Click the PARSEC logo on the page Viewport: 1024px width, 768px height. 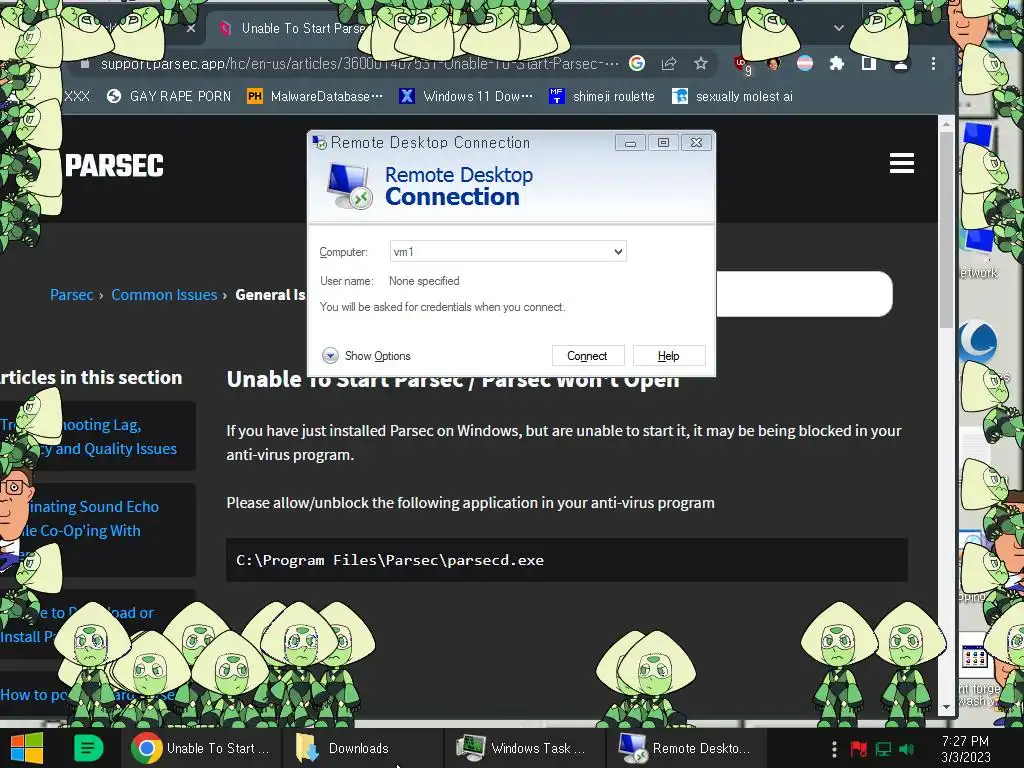(114, 166)
